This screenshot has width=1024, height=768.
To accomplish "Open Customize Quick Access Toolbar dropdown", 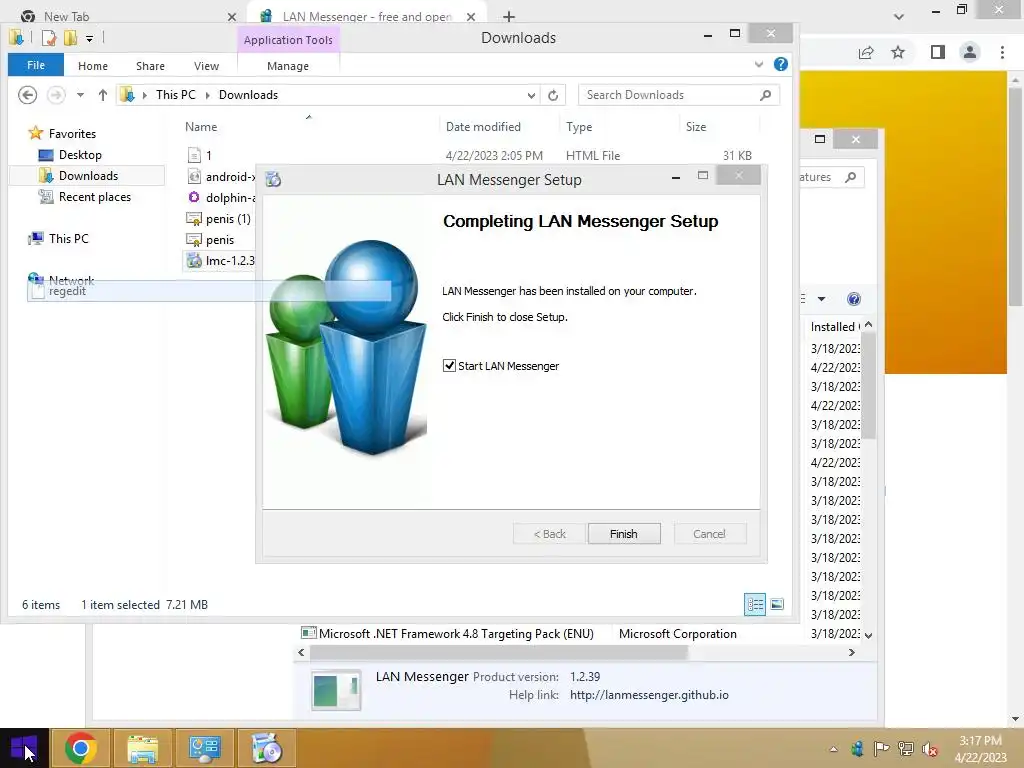I will coord(89,39).
